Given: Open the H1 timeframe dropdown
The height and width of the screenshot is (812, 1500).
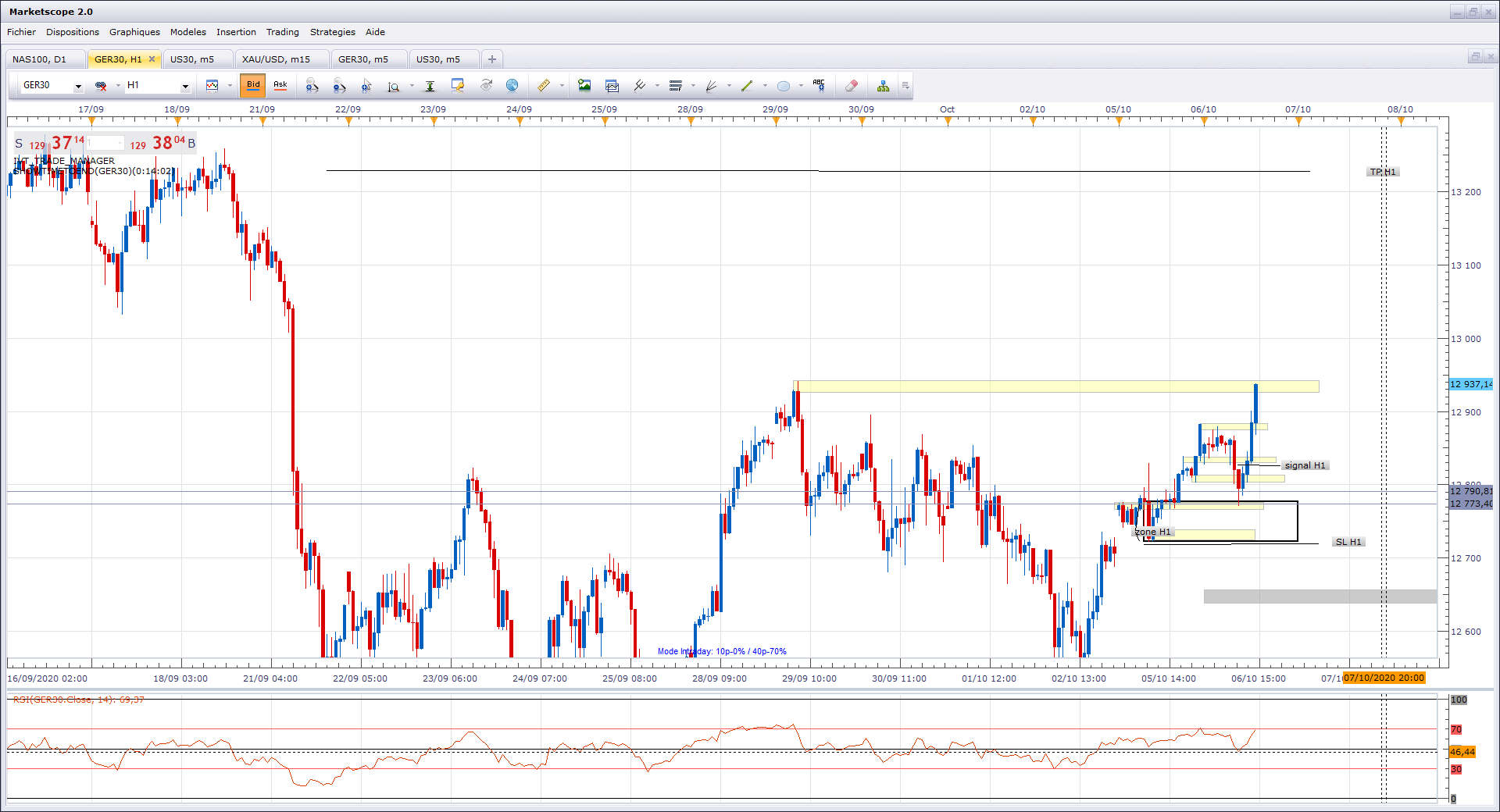Looking at the screenshot, I should click(185, 87).
